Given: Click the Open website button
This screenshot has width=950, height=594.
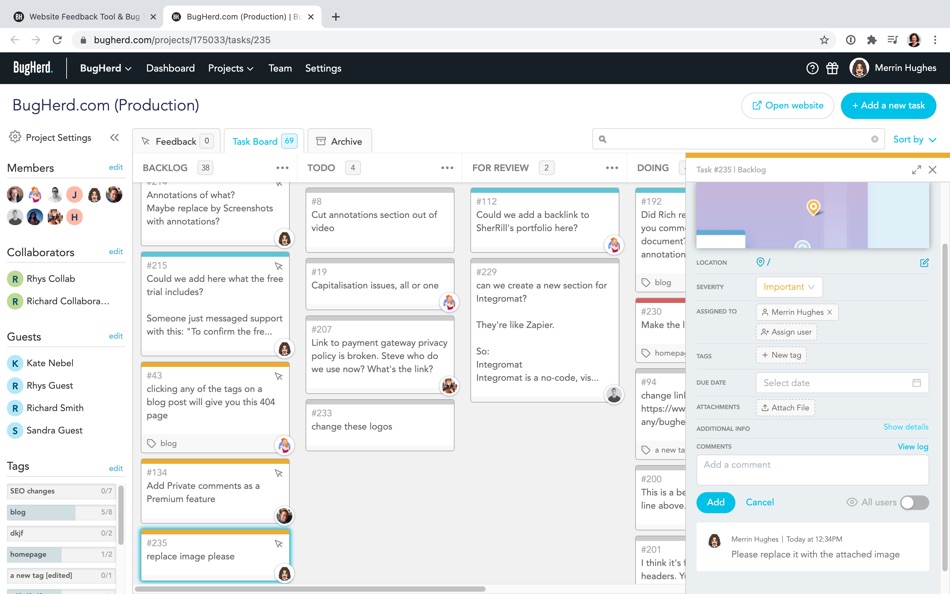Looking at the screenshot, I should point(788,105).
